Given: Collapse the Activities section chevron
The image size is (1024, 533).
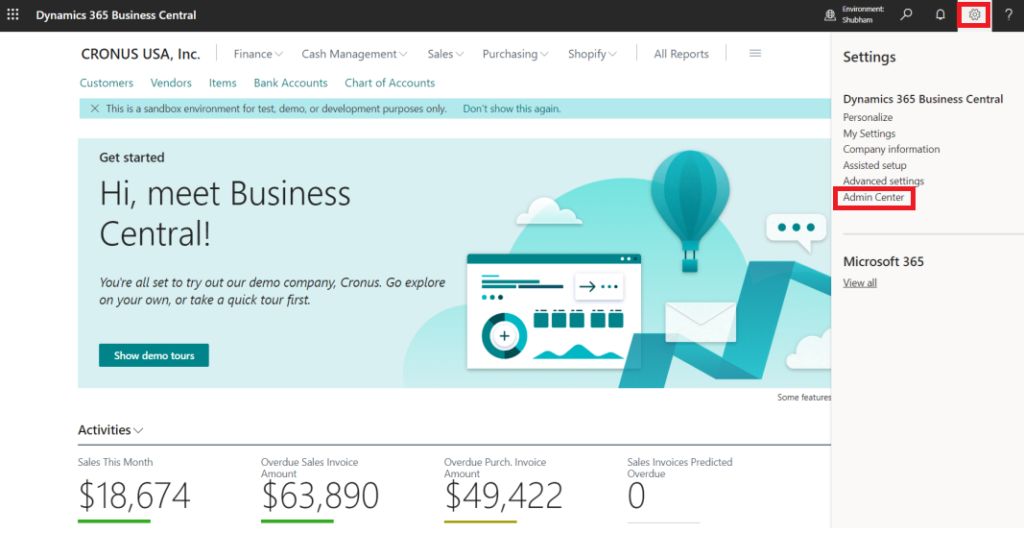Looking at the screenshot, I should [138, 430].
